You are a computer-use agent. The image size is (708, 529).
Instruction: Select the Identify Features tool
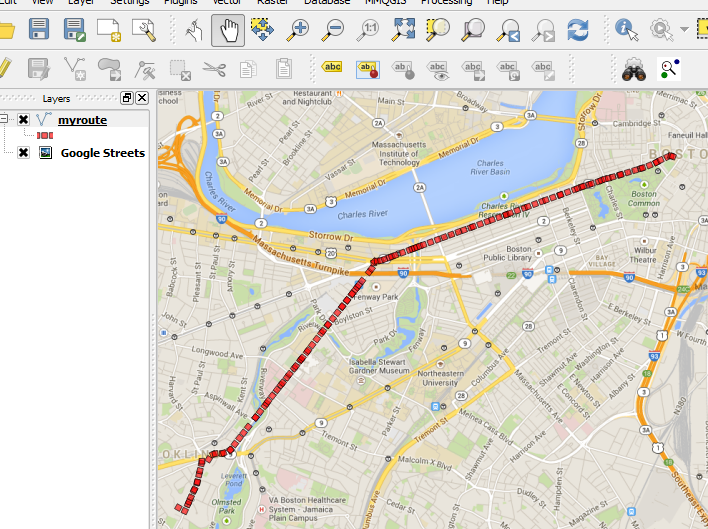tap(627, 30)
